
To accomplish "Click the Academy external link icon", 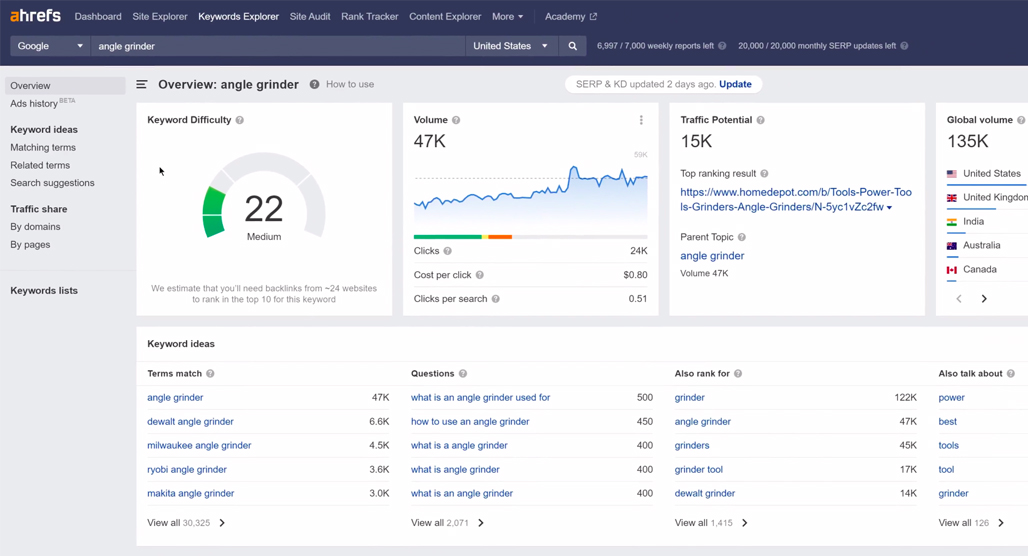I will pyautogui.click(x=593, y=16).
